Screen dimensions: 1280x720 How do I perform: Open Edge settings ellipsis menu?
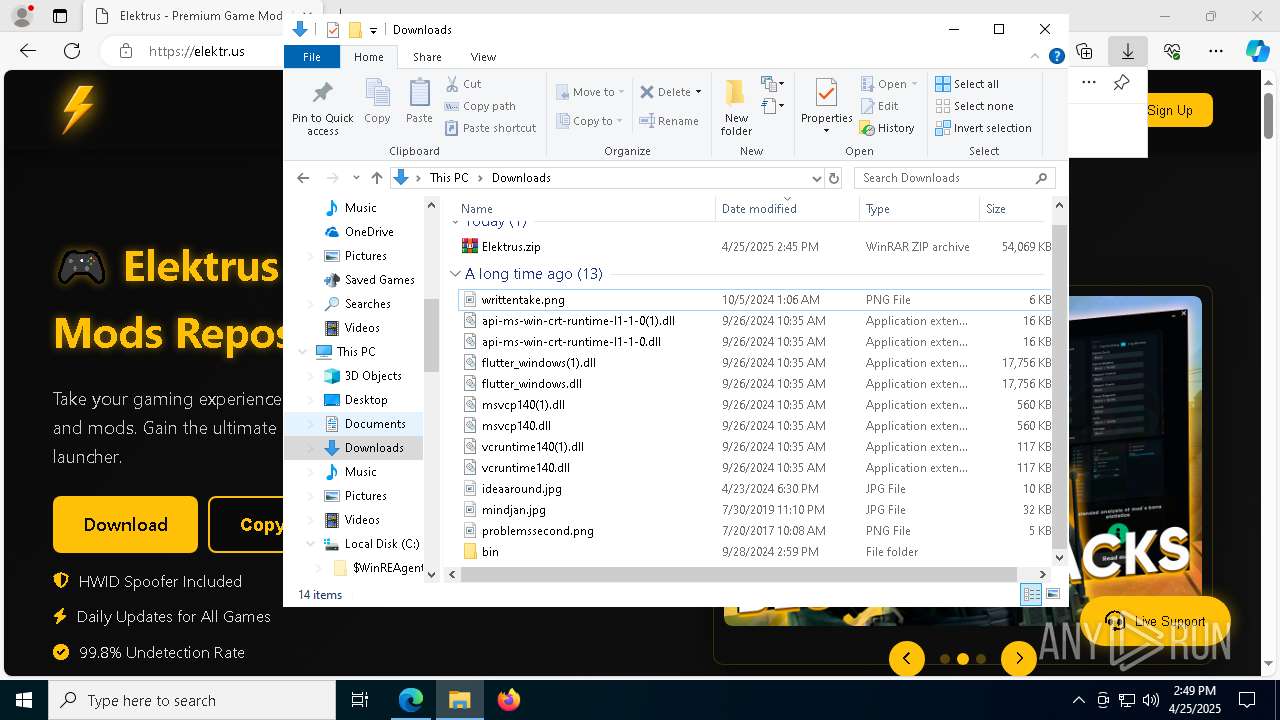tap(1216, 51)
